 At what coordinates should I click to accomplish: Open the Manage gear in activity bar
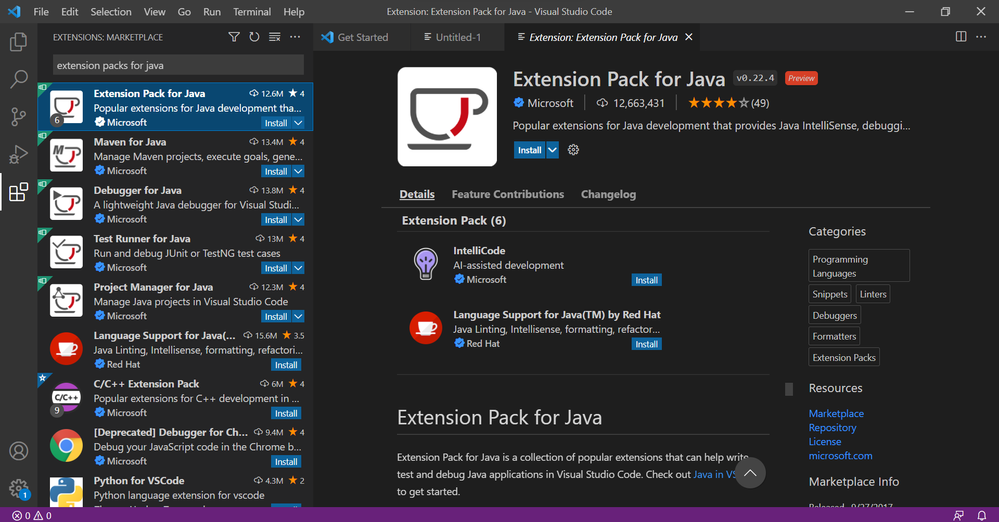click(x=18, y=489)
